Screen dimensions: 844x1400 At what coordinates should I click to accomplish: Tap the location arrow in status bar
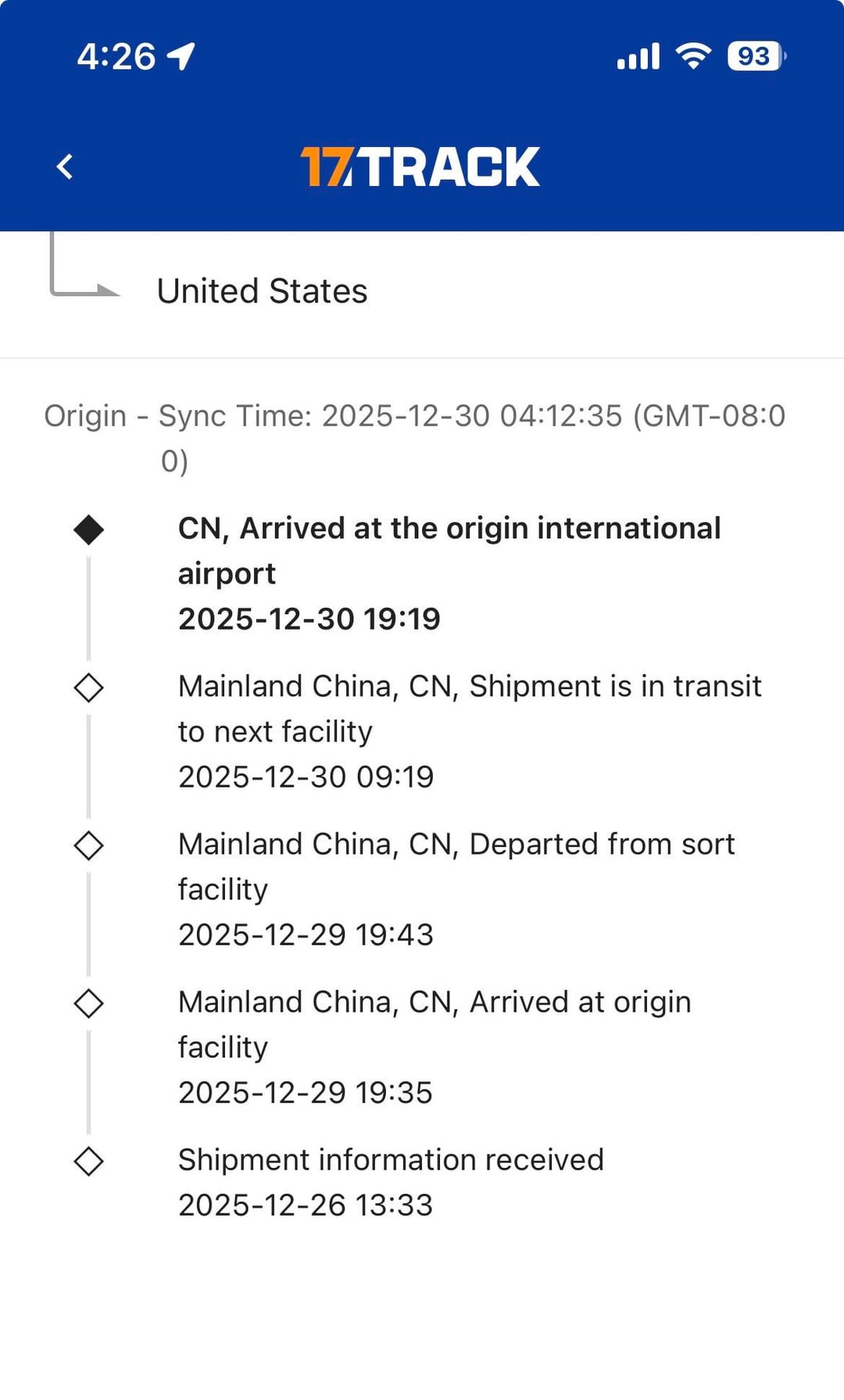pos(181,56)
